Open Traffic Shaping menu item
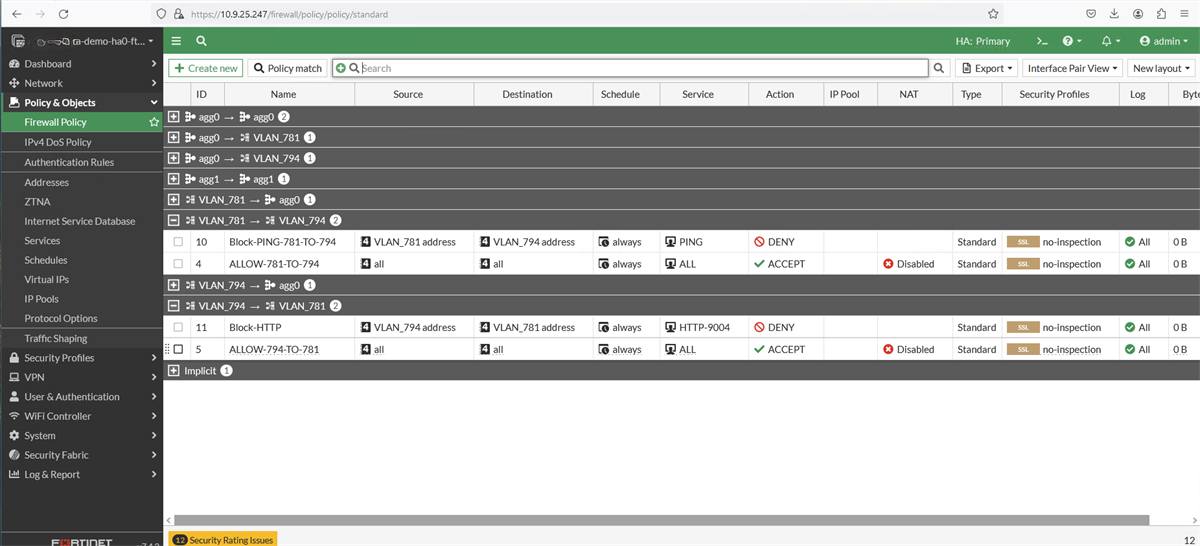The image size is (1200, 546). [56, 338]
